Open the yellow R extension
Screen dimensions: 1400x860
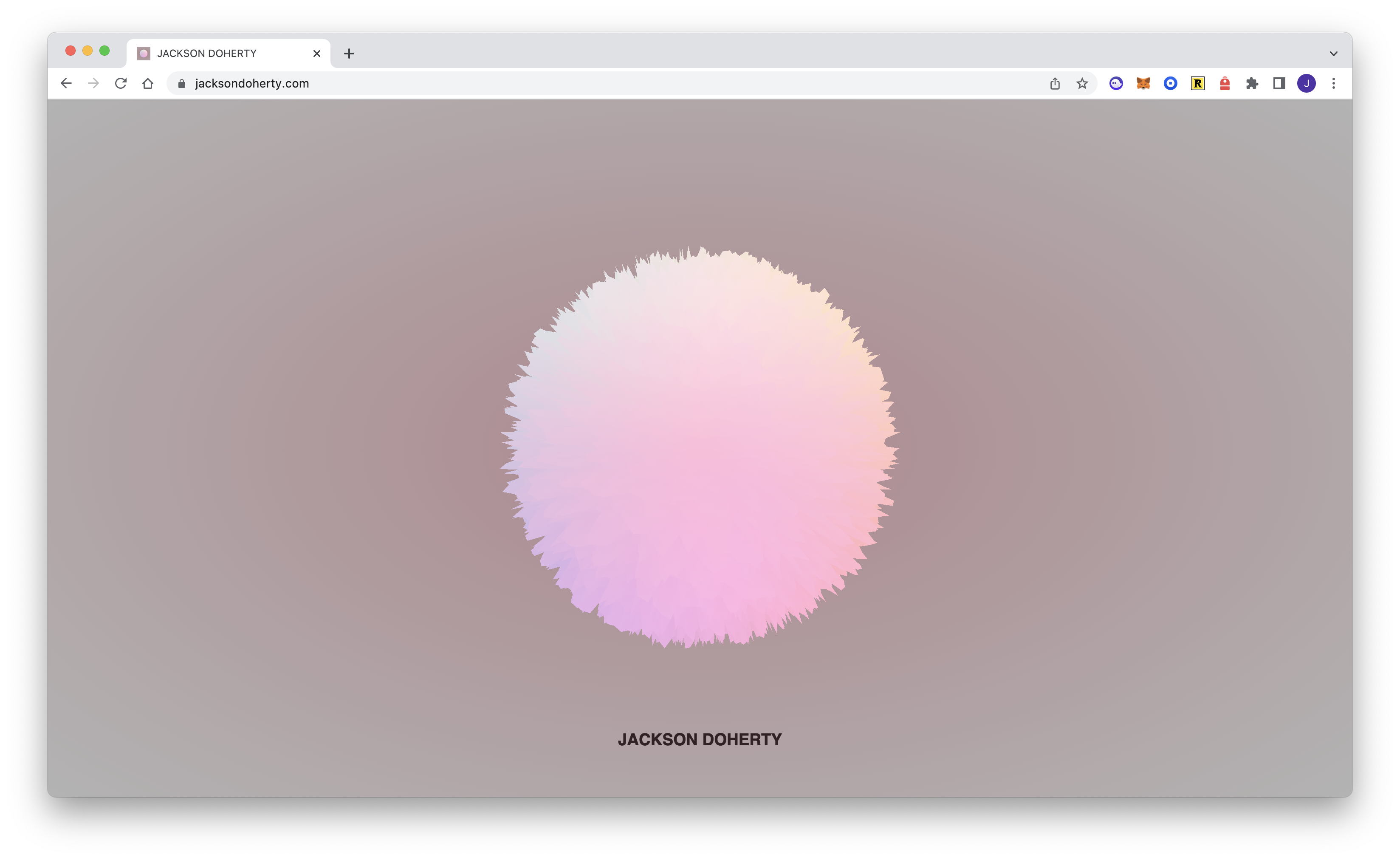[x=1198, y=84]
